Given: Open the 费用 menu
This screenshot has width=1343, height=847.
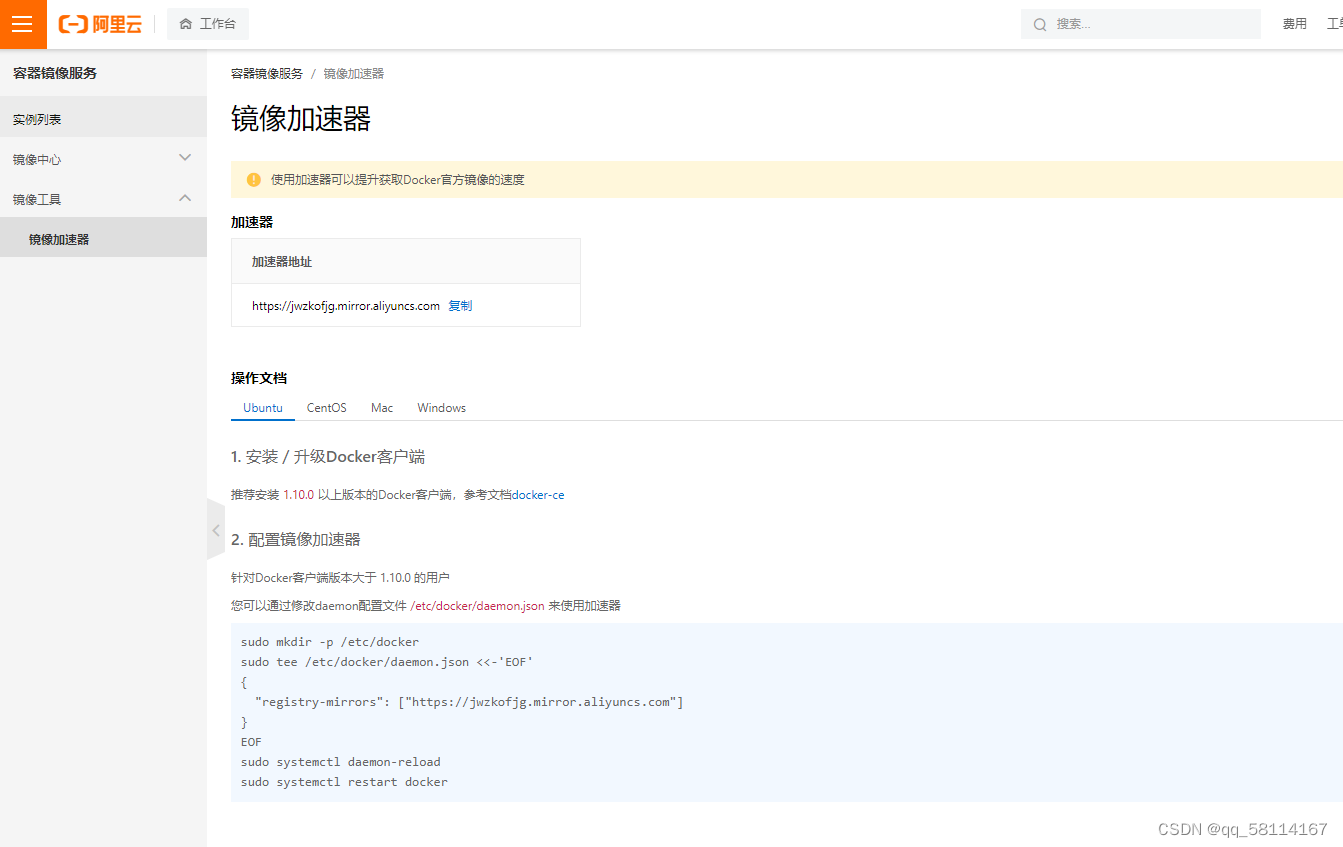Looking at the screenshot, I should coord(1295,24).
